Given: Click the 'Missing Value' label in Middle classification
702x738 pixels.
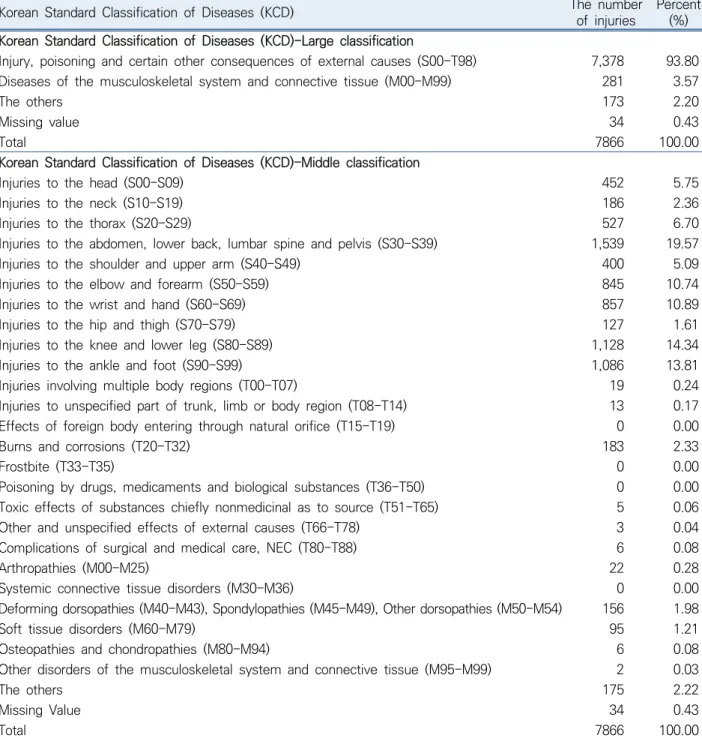Looking at the screenshot, I should click(40, 709).
